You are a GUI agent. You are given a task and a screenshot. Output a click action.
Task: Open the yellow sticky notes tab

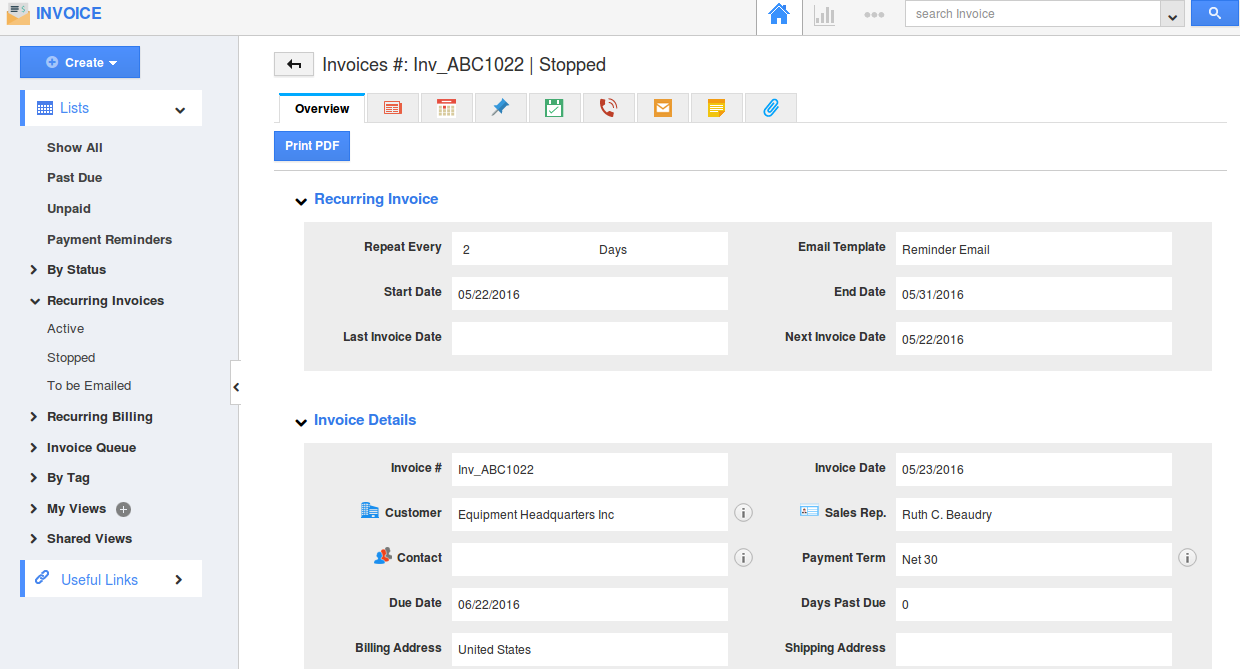pos(716,108)
